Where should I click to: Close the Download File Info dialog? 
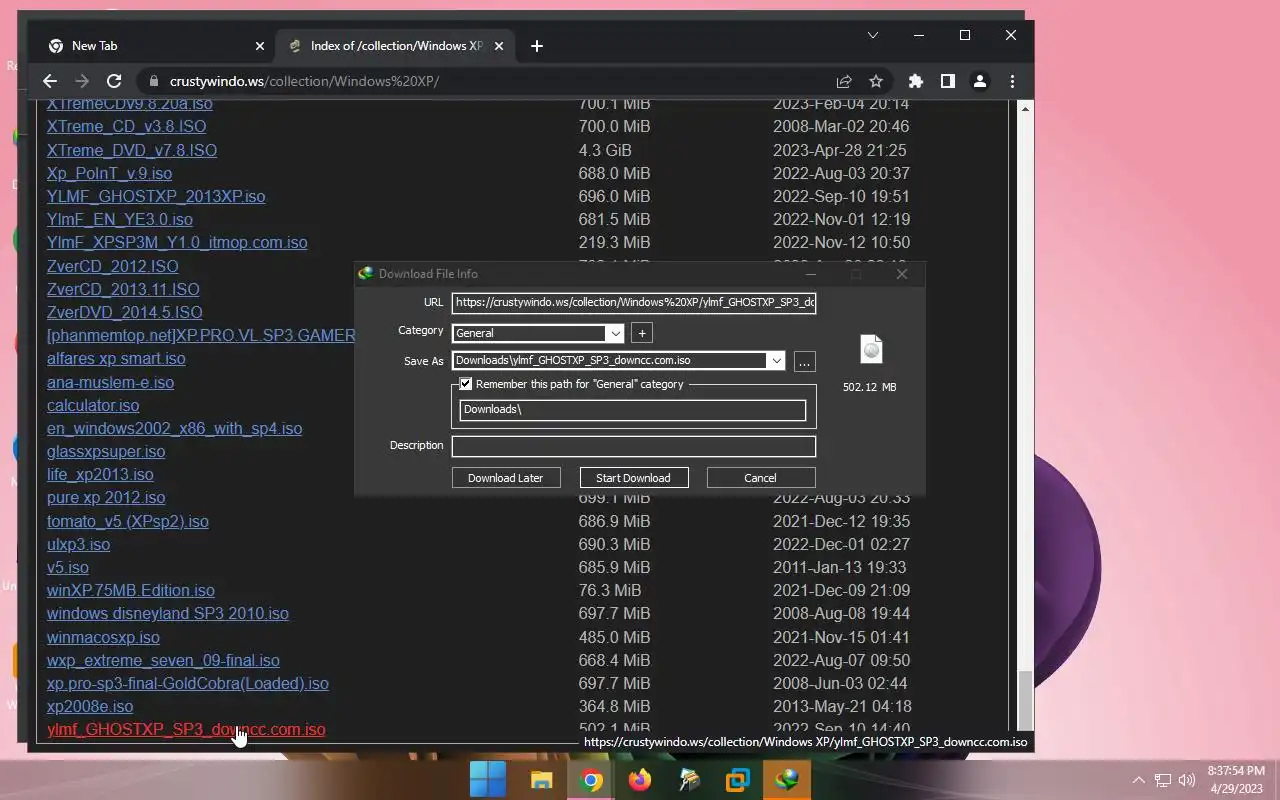902,274
